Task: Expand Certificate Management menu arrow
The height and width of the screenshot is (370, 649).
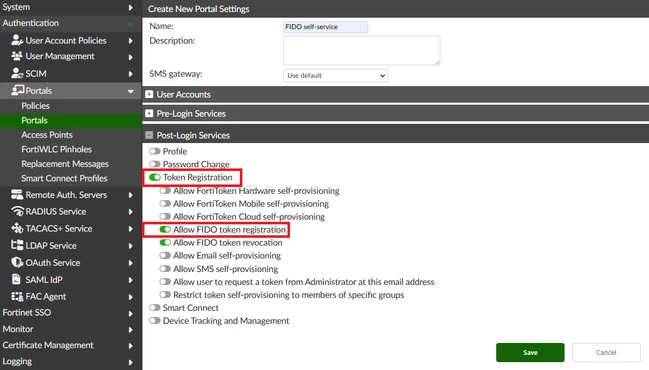Action: point(130,346)
